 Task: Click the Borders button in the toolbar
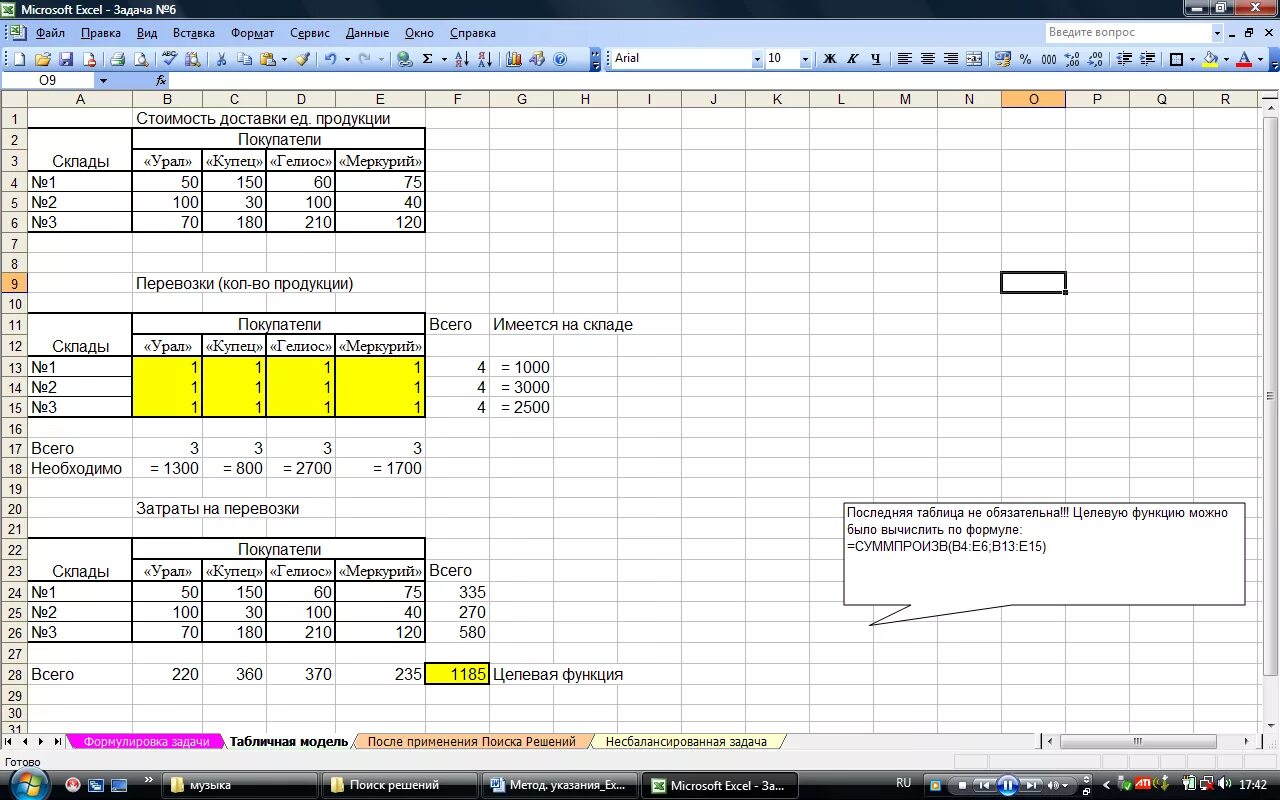[x=1176, y=59]
